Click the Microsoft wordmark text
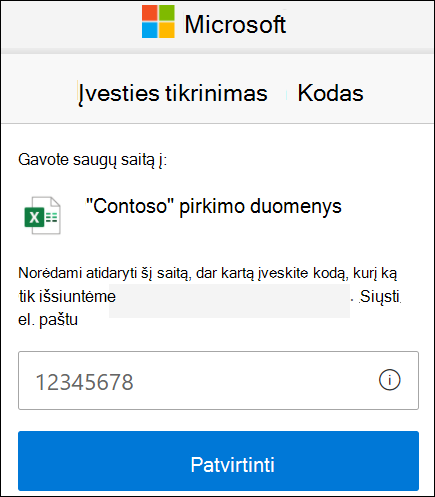Viewport: 435px width, 497px height. click(x=235, y=24)
